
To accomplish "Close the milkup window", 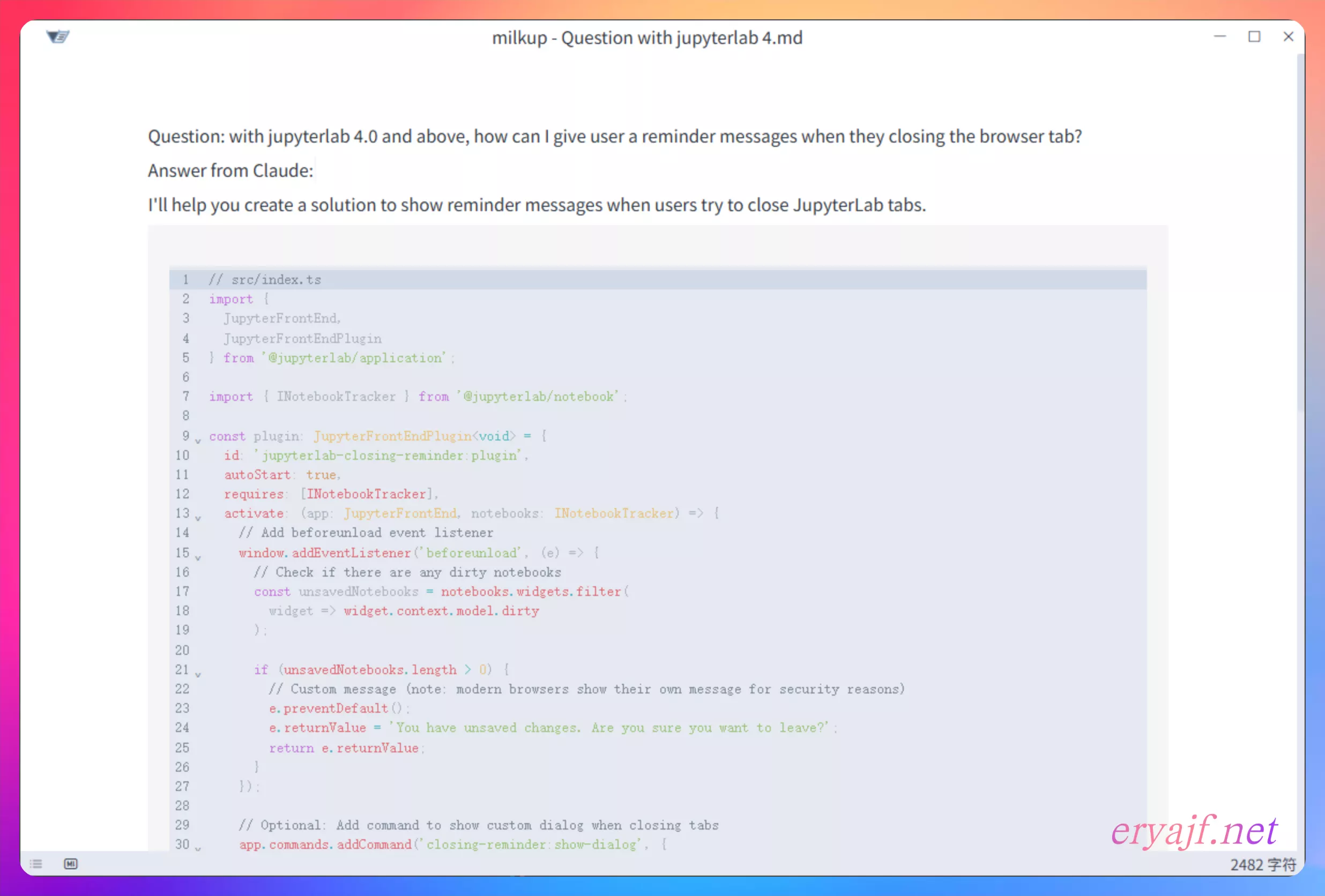I will pyautogui.click(x=1288, y=37).
